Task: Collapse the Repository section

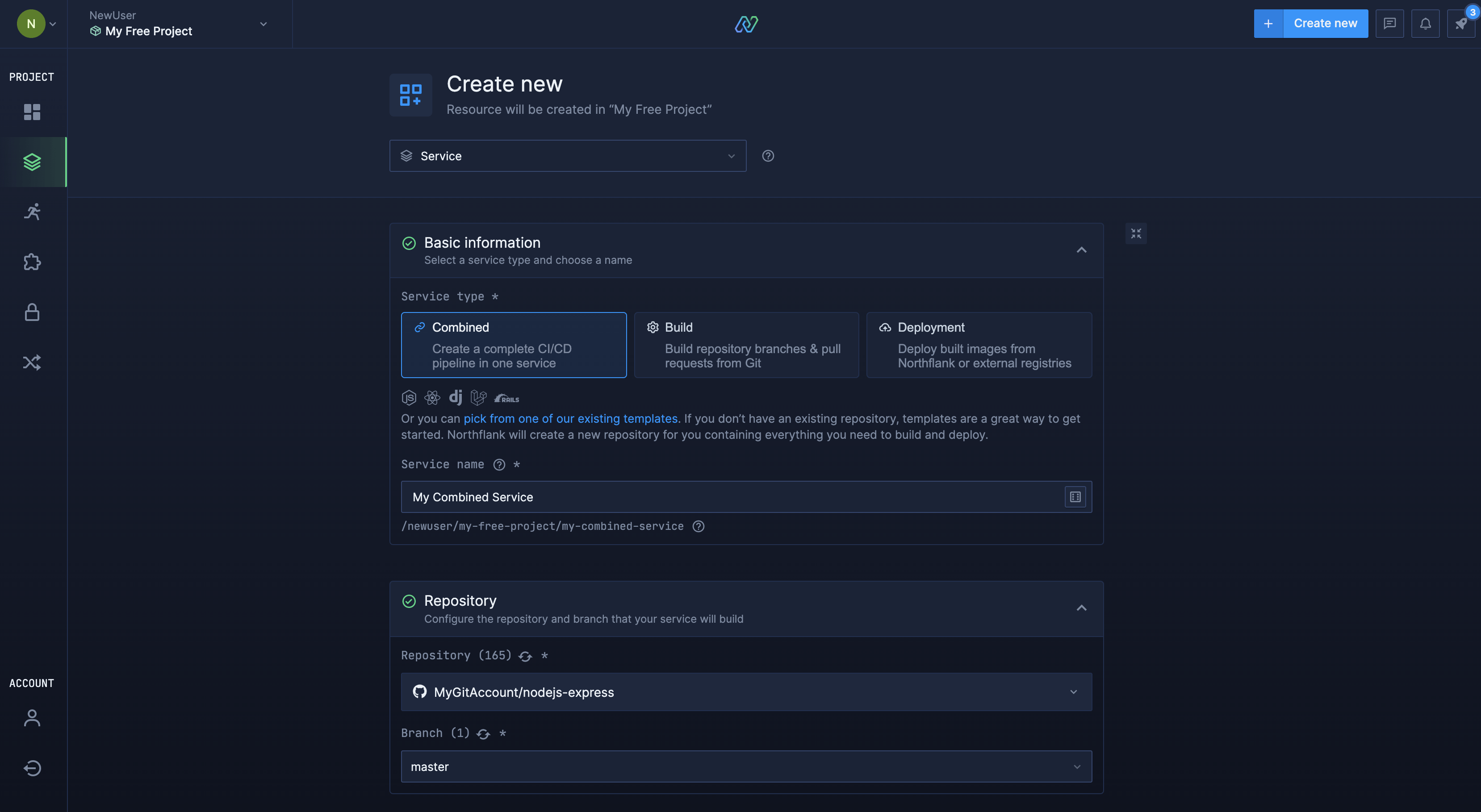Action: pyautogui.click(x=1081, y=608)
